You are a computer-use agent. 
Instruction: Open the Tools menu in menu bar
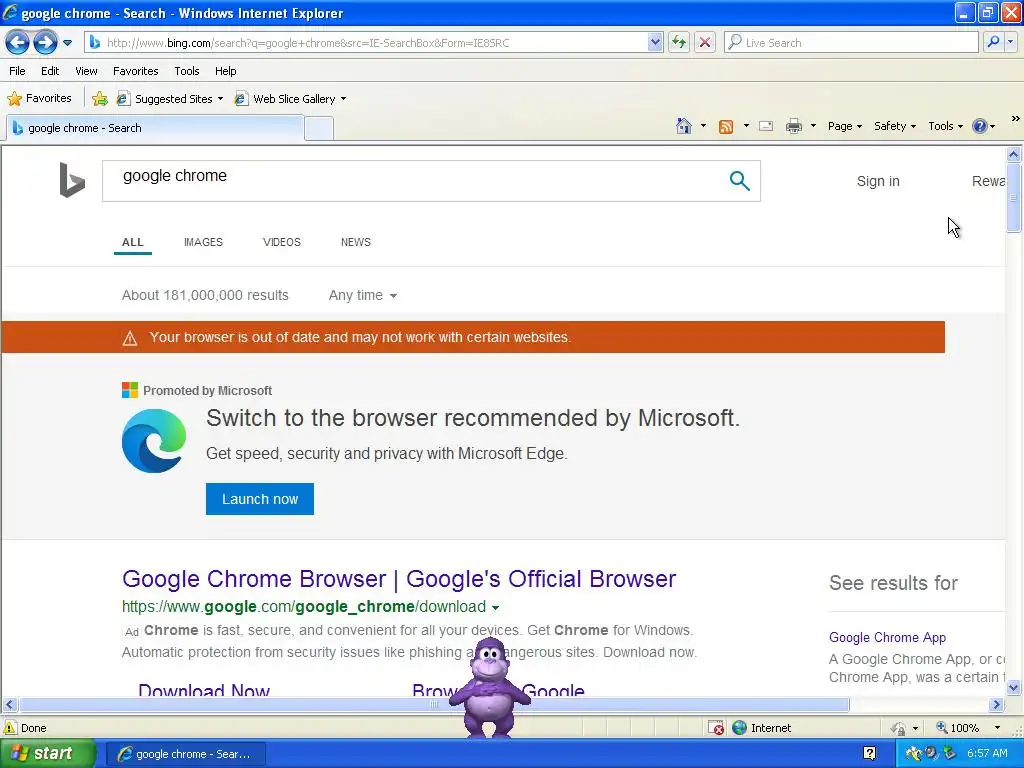tap(187, 71)
